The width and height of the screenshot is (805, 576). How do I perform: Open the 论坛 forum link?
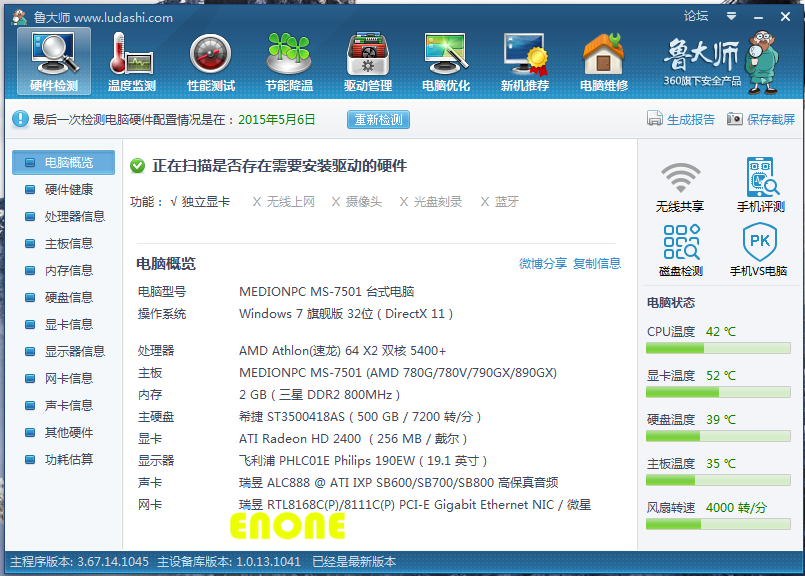click(x=696, y=16)
